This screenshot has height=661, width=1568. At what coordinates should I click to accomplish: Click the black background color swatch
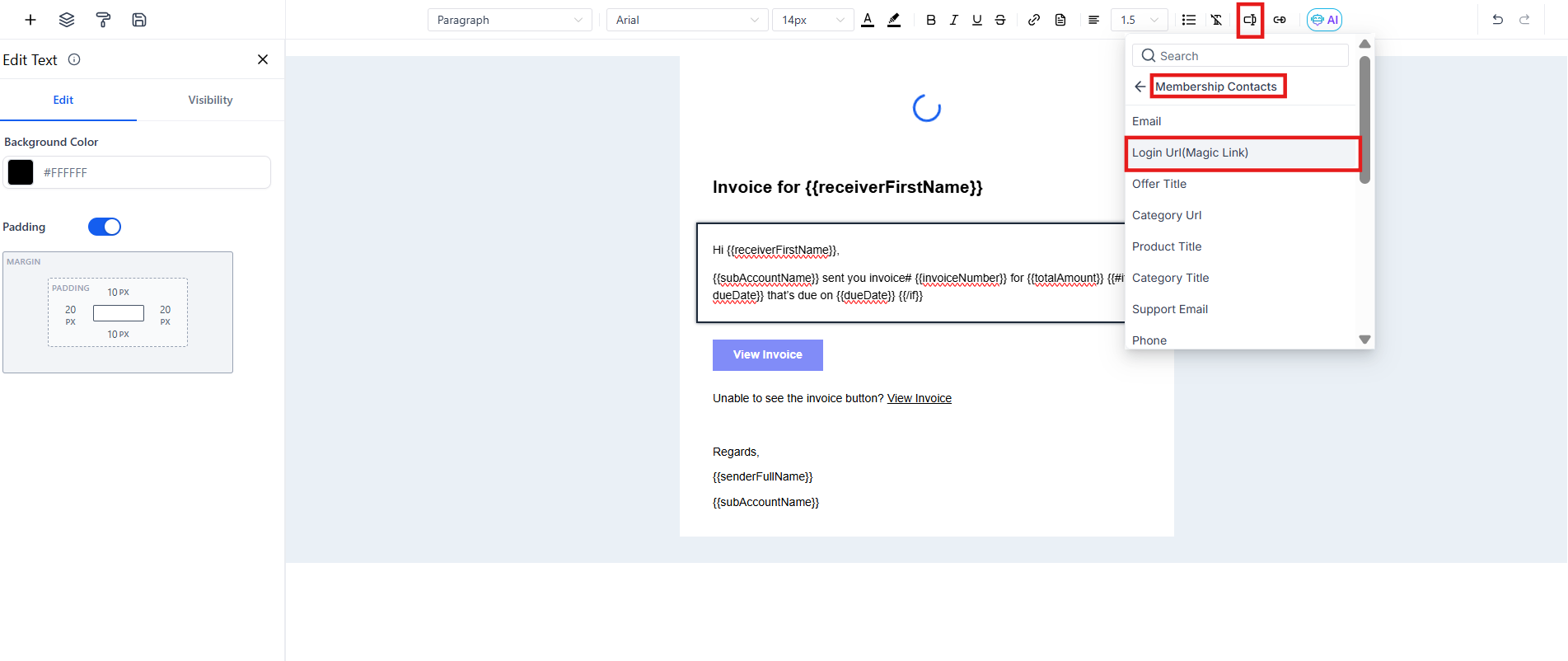[21, 172]
